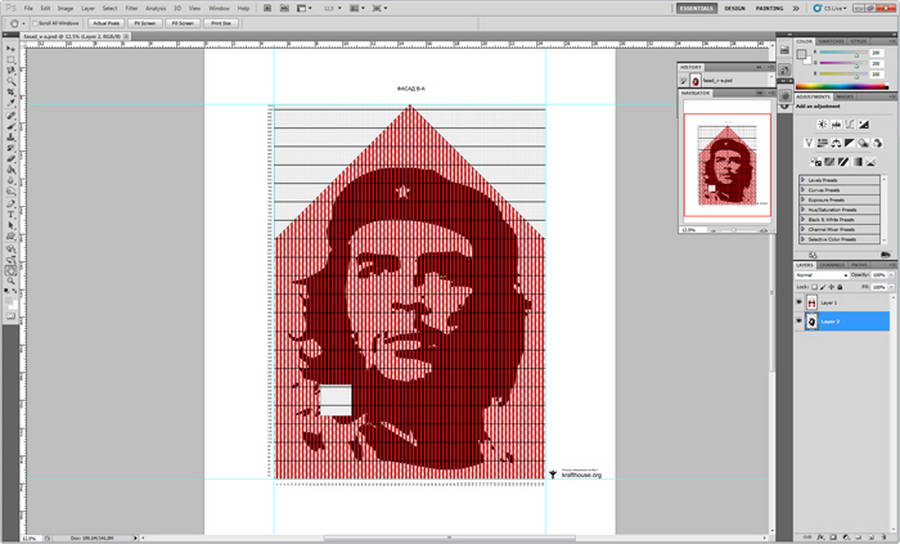Toggle lock all in Layers panel
The height and width of the screenshot is (544, 900).
[x=840, y=287]
